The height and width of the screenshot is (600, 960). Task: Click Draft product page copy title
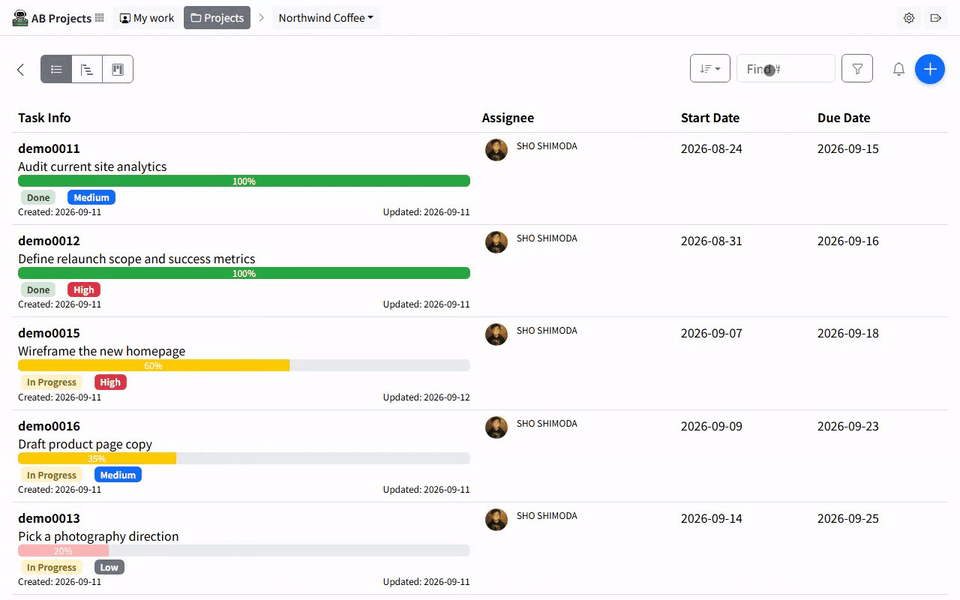(x=85, y=444)
